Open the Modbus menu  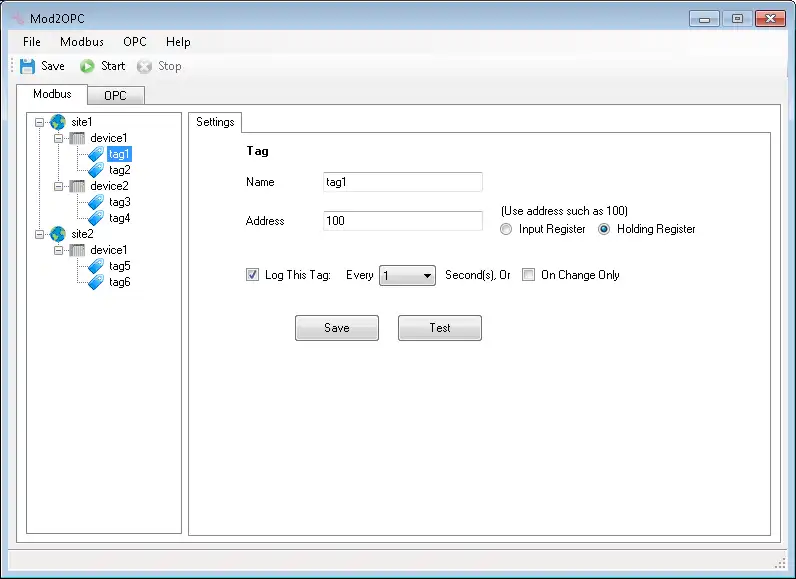click(x=82, y=42)
